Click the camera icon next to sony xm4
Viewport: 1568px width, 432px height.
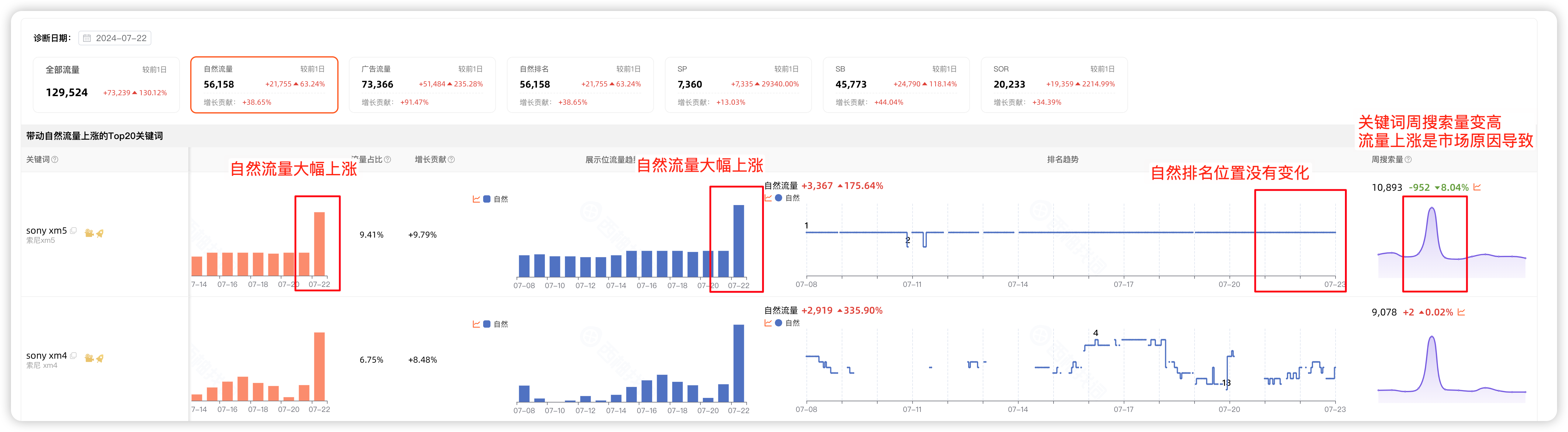(89, 358)
